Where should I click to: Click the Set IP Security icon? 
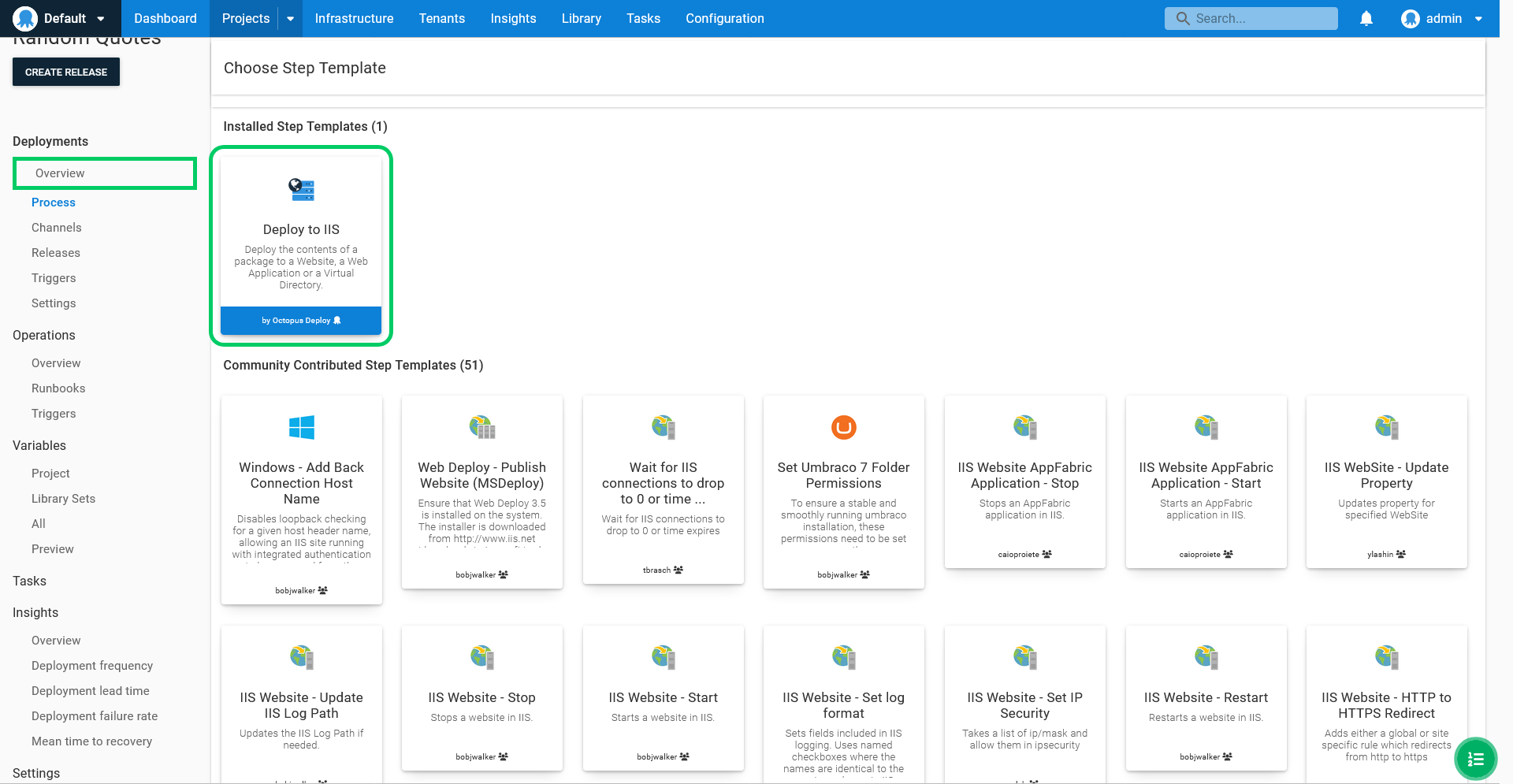click(1025, 656)
